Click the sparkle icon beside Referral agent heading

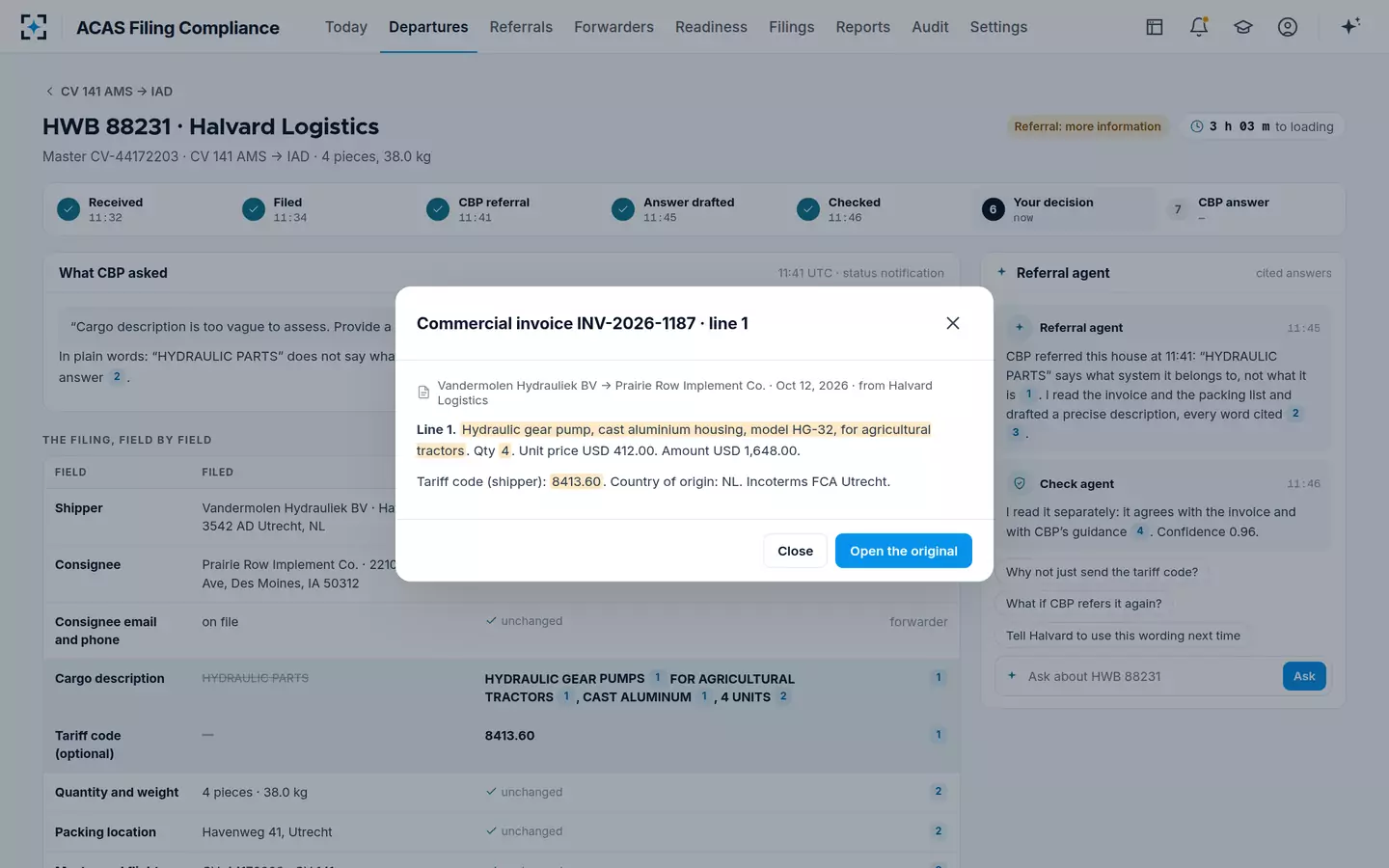pyautogui.click(x=1001, y=272)
